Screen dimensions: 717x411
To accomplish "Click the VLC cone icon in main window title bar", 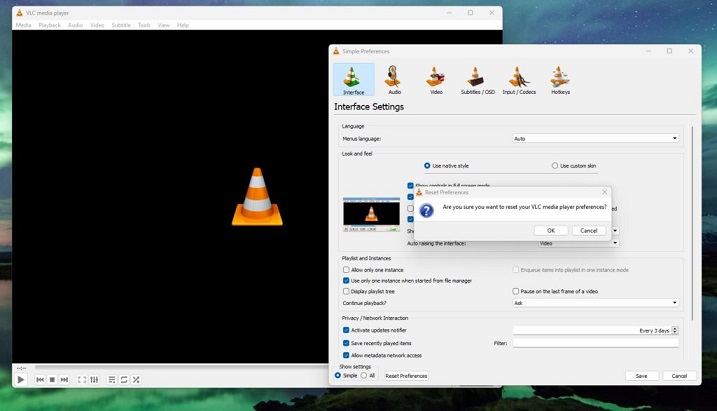I will 19,13.
